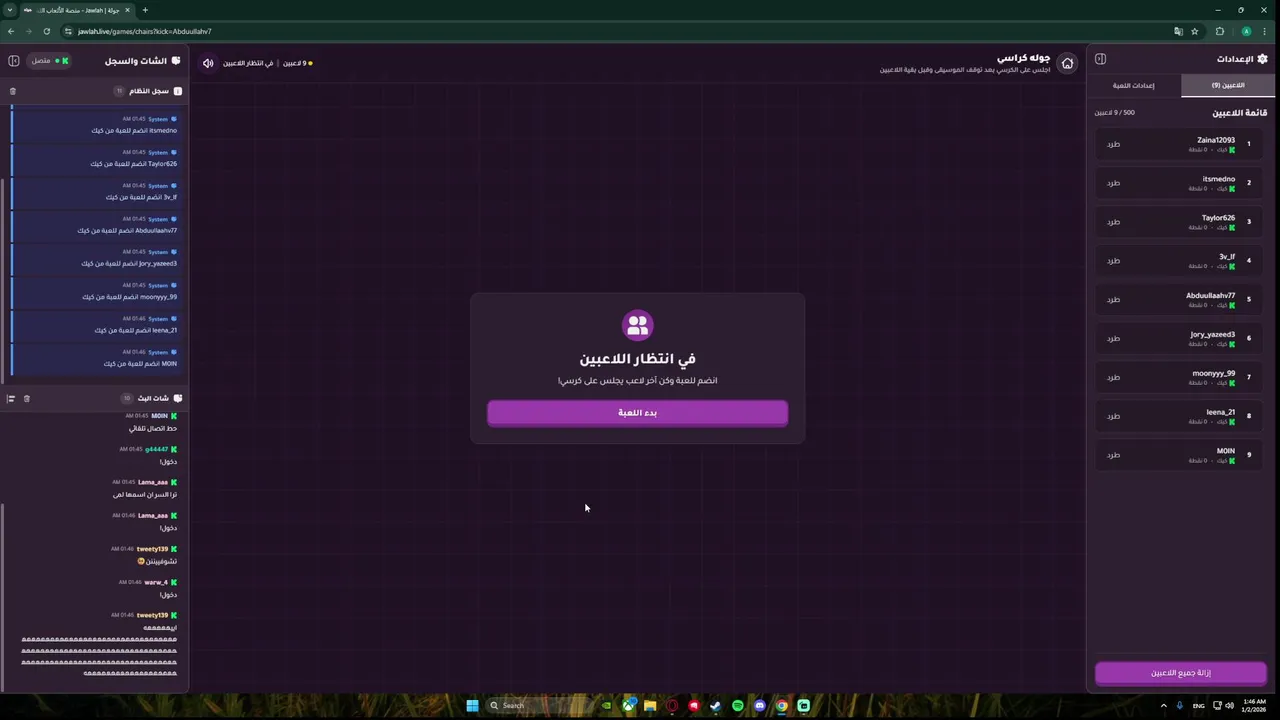Kick player 3v_lf
The height and width of the screenshot is (720, 1280).
coord(1113,261)
